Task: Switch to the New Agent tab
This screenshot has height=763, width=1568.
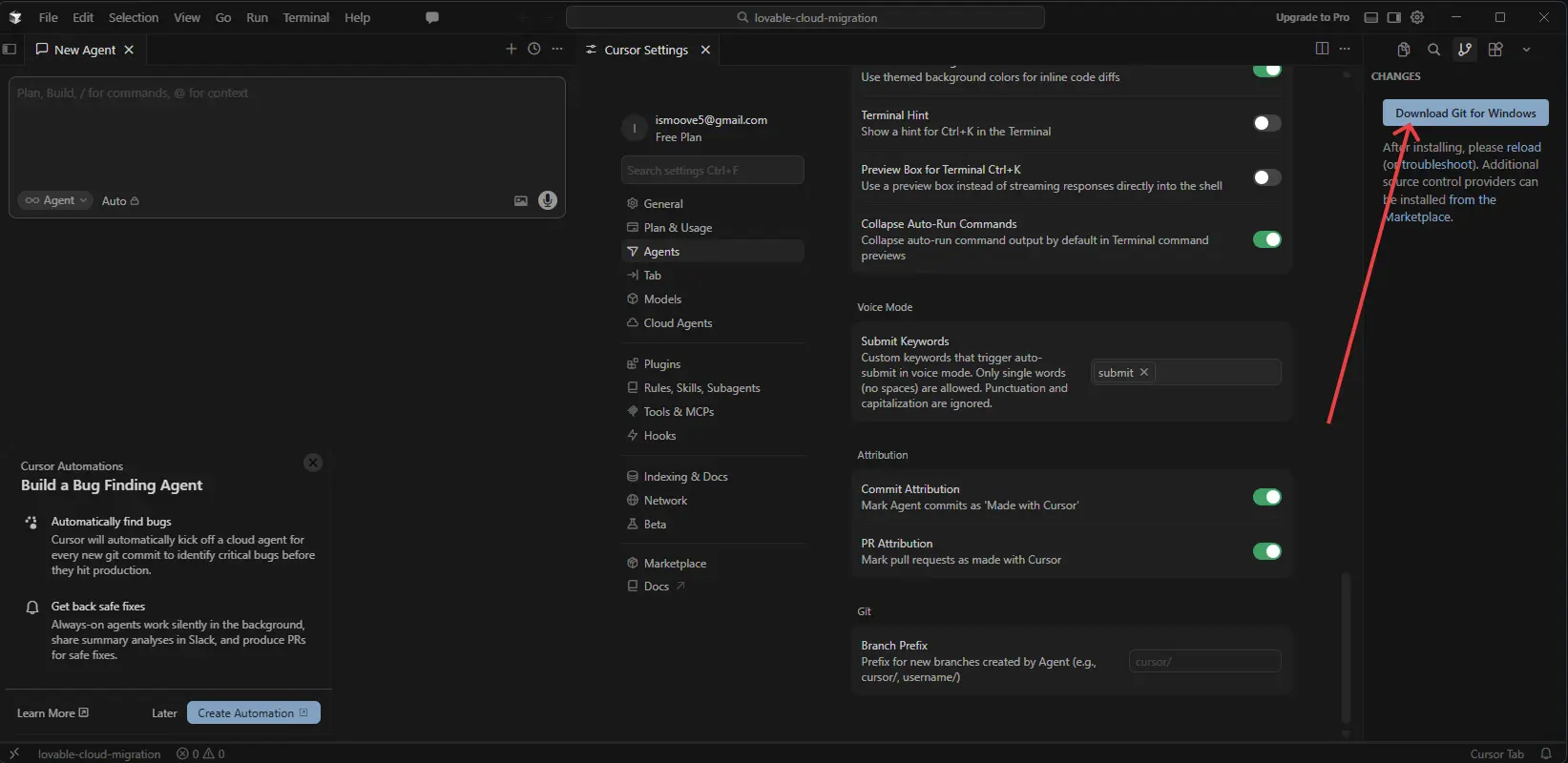Action: click(84, 50)
